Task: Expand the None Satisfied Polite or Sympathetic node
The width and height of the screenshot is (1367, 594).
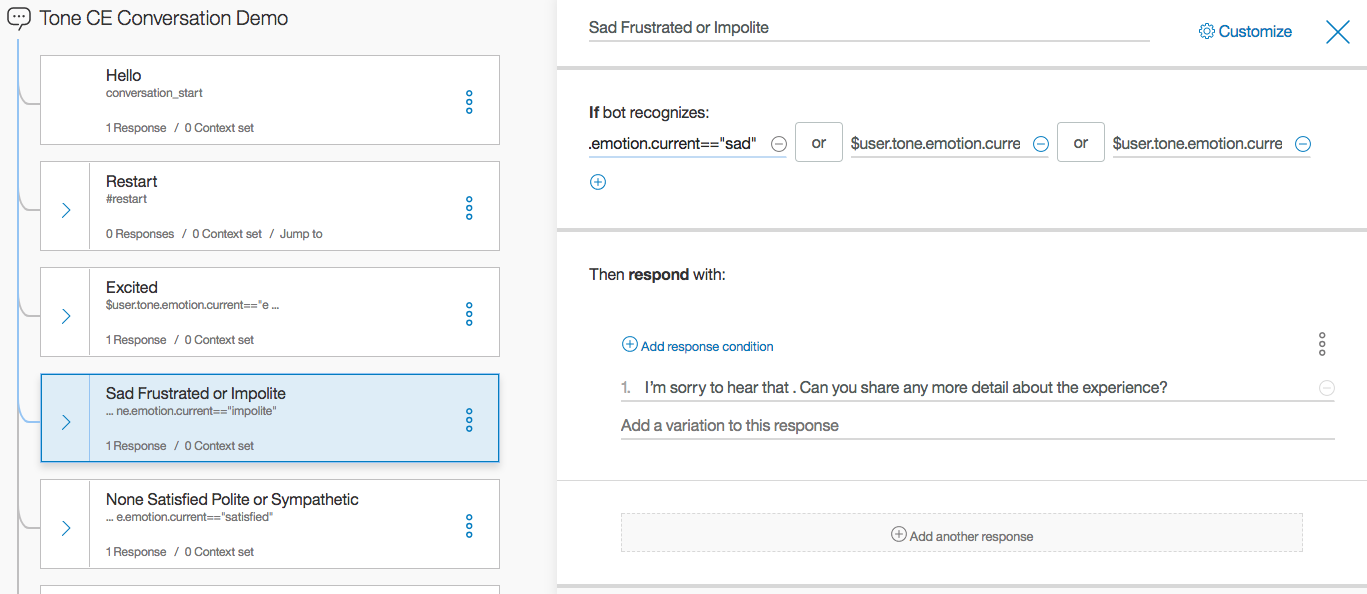Action: coord(66,528)
